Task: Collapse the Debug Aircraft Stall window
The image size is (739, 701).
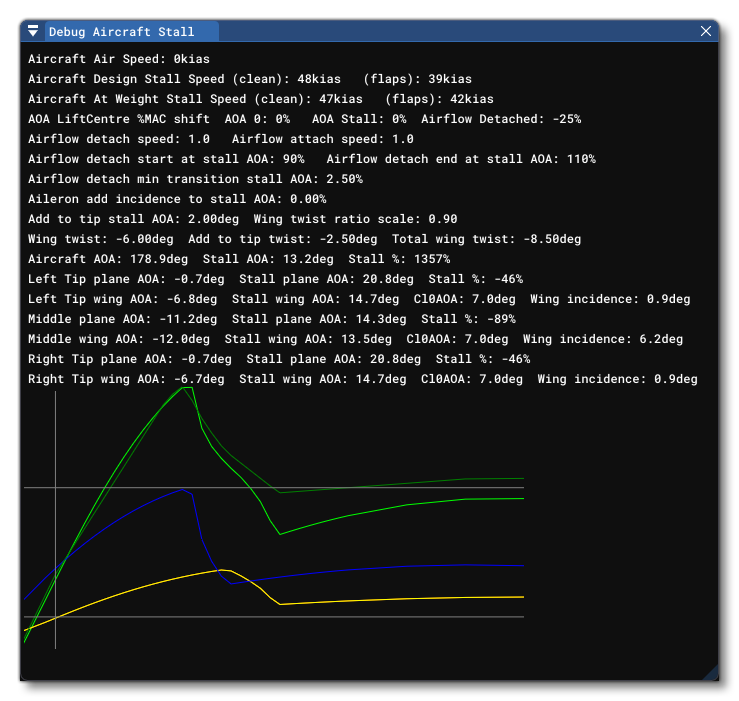Action: pos(32,32)
